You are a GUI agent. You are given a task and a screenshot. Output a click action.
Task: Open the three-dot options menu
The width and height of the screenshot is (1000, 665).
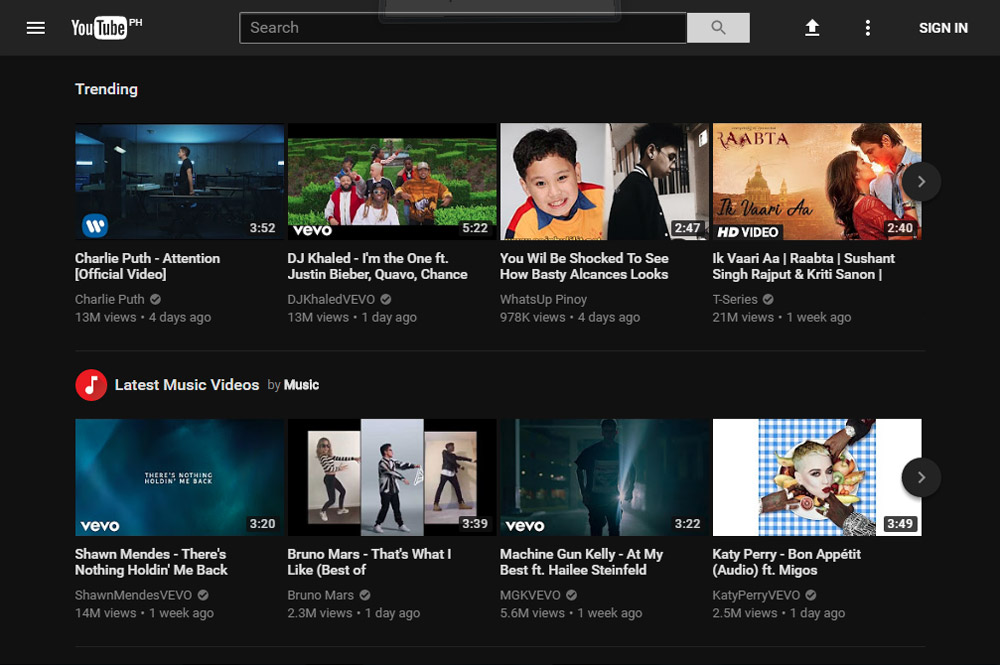(867, 28)
